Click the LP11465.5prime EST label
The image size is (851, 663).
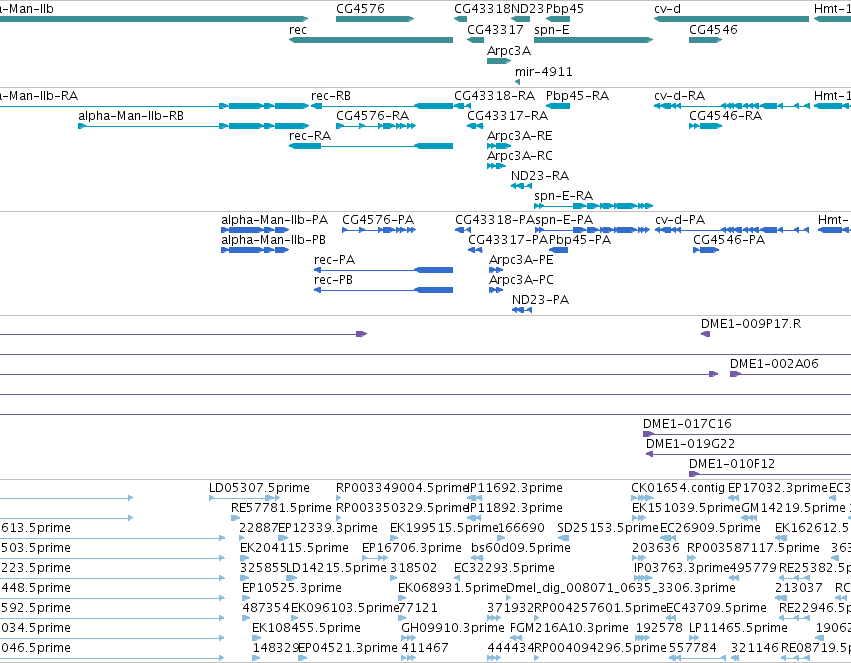point(738,629)
